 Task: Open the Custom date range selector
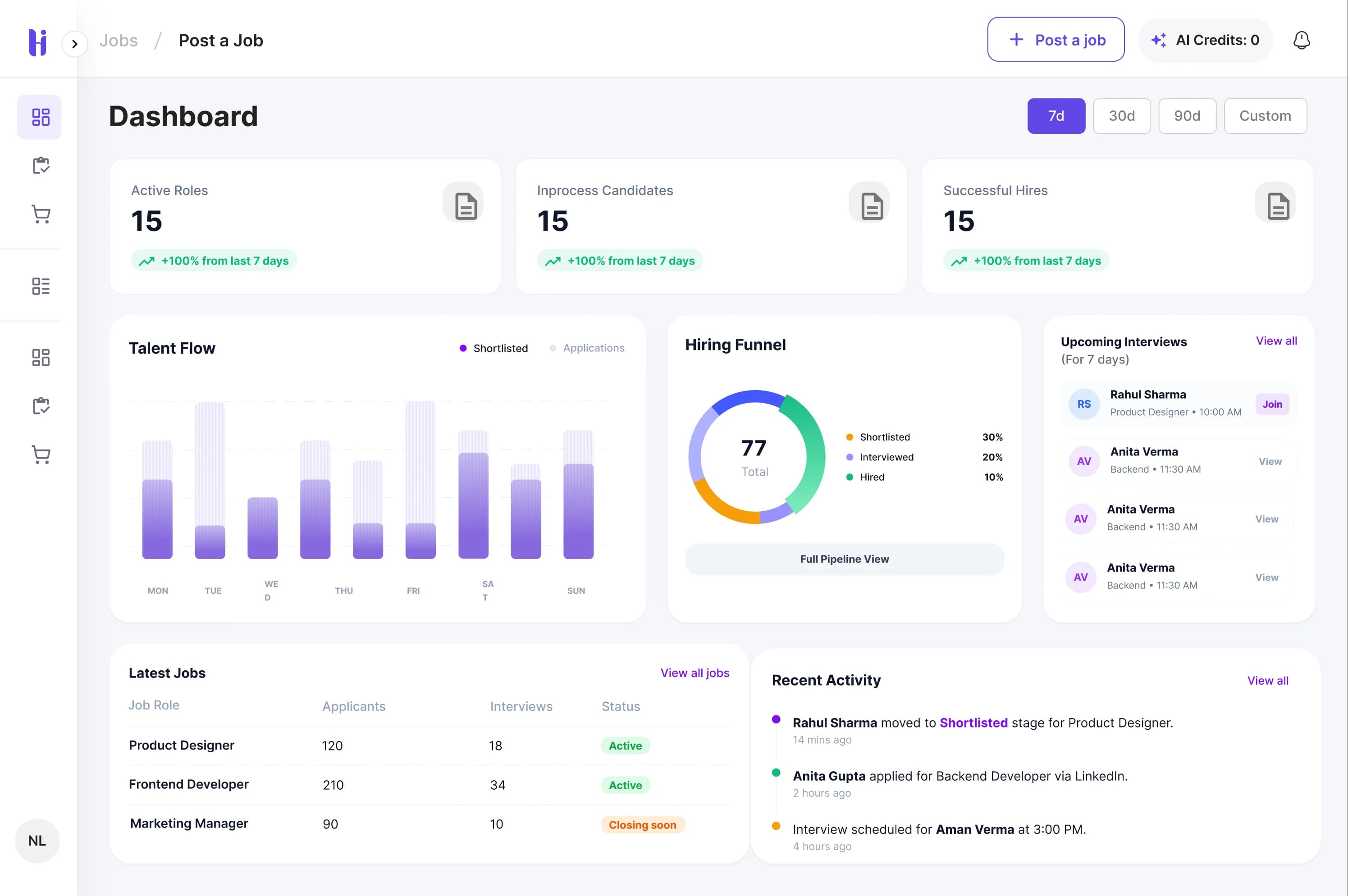1265,116
